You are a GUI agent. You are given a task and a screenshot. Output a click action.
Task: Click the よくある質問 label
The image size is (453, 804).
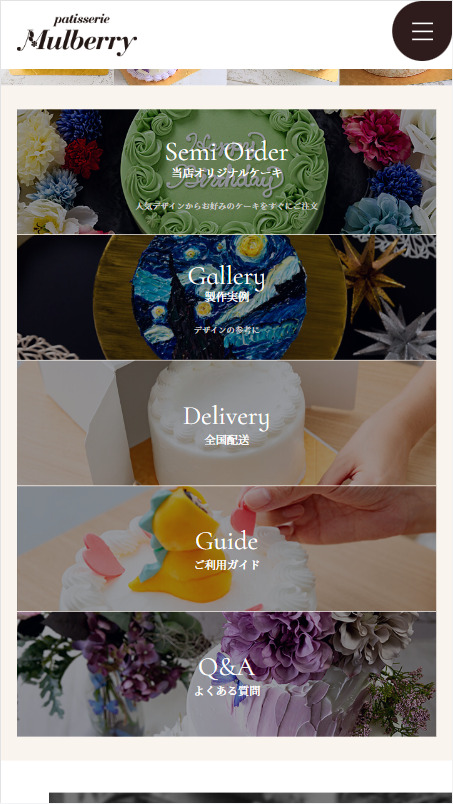pos(226,691)
